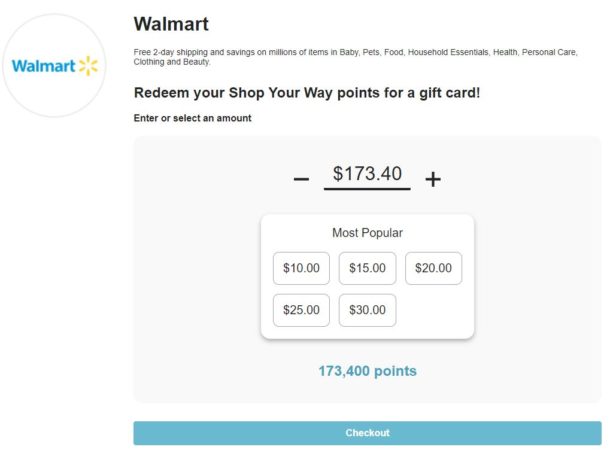Click the 'Clothing and Beauty' description text

coord(171,62)
